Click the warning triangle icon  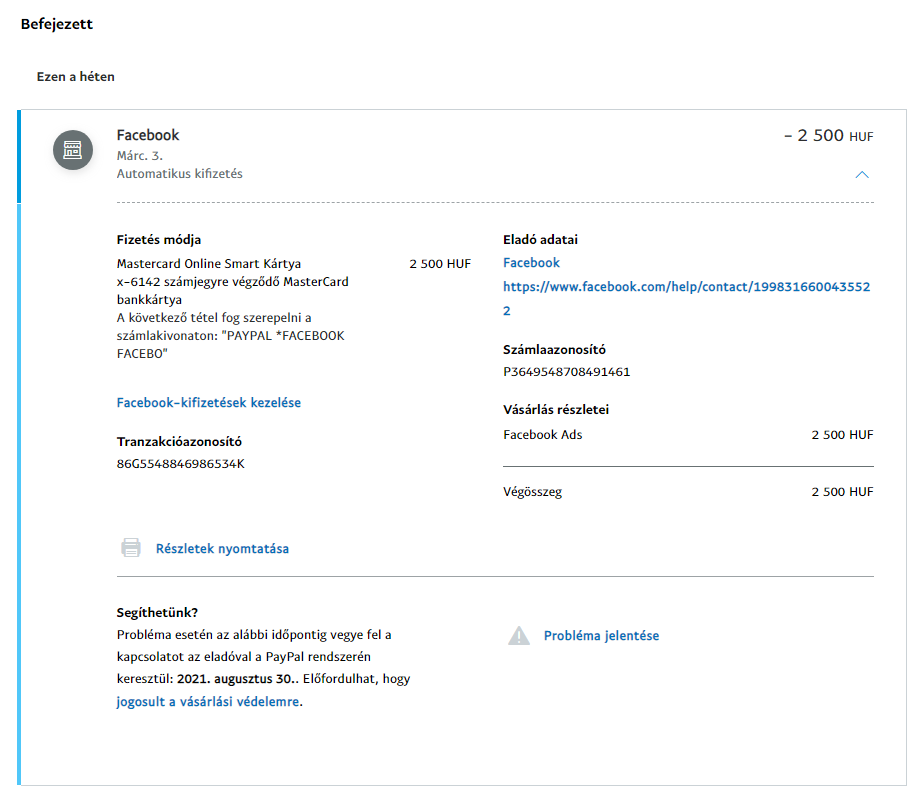point(518,635)
